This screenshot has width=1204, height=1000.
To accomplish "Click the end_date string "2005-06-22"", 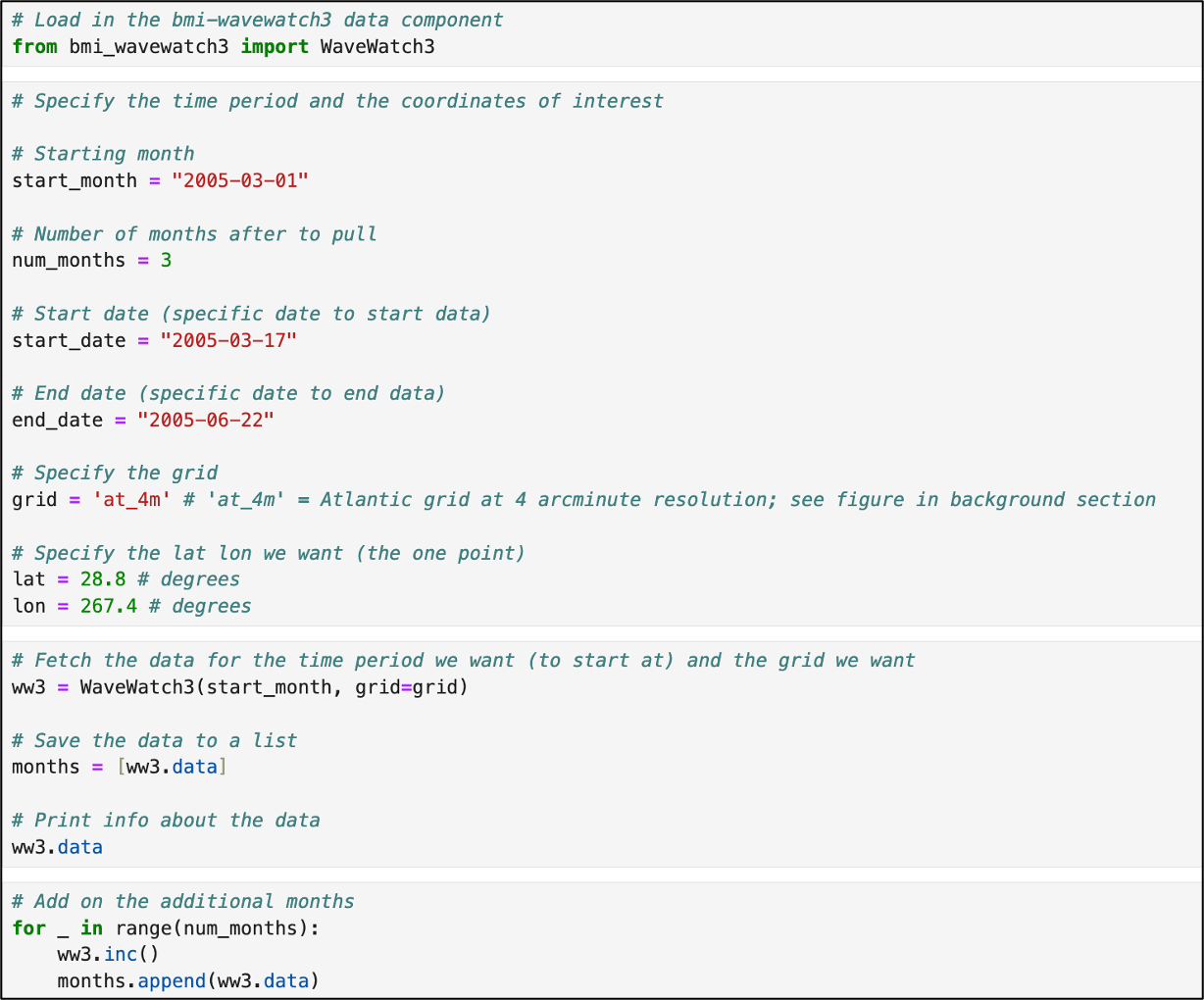I will (x=206, y=421).
